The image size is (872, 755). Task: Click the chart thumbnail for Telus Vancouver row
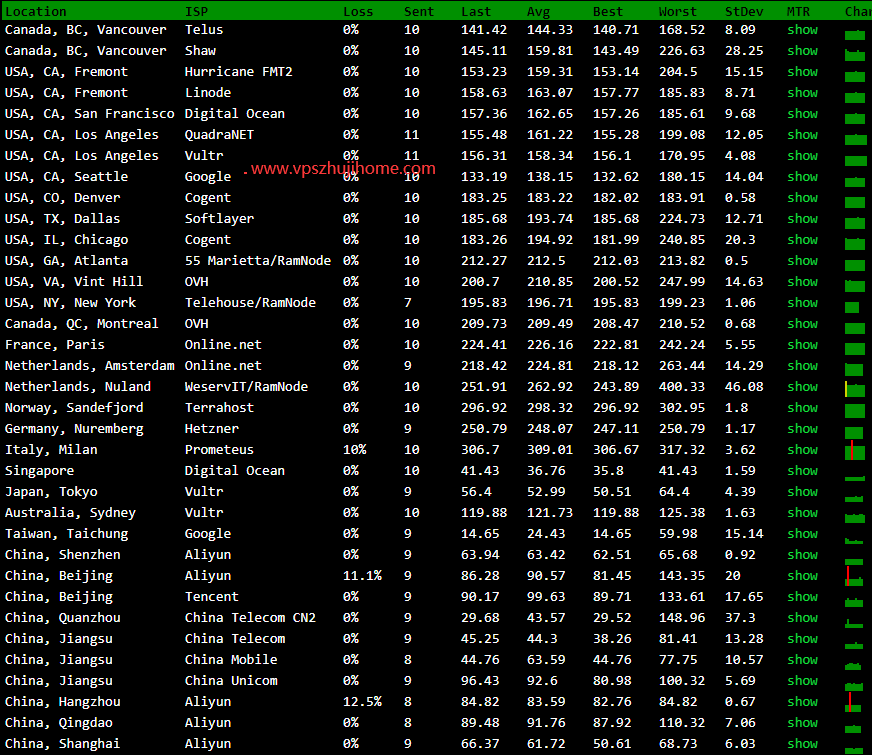tap(855, 32)
